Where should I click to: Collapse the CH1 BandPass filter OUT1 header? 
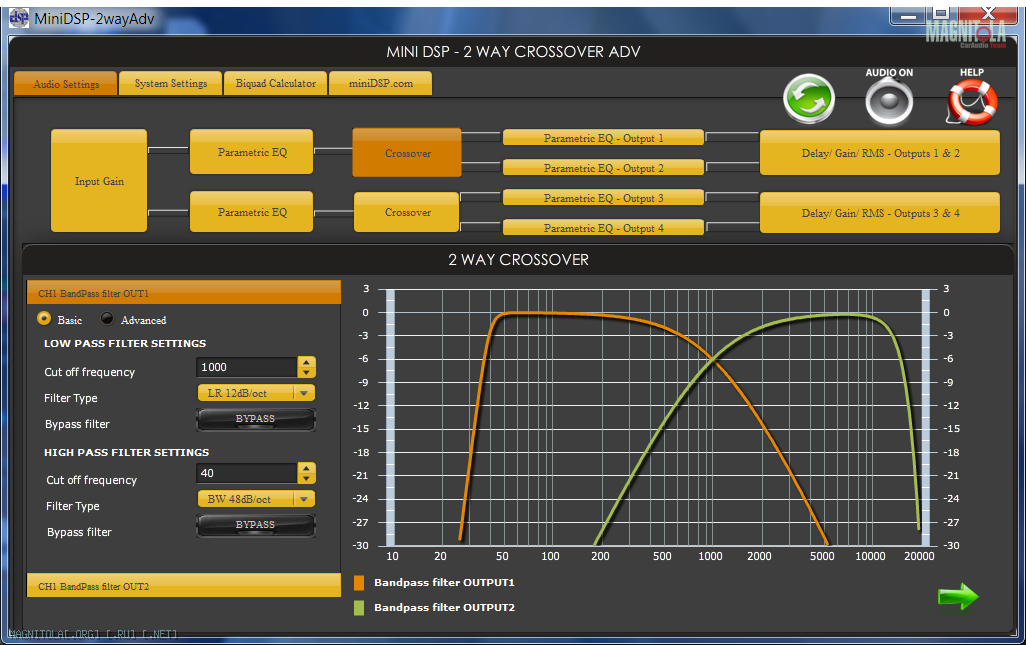coord(184,293)
